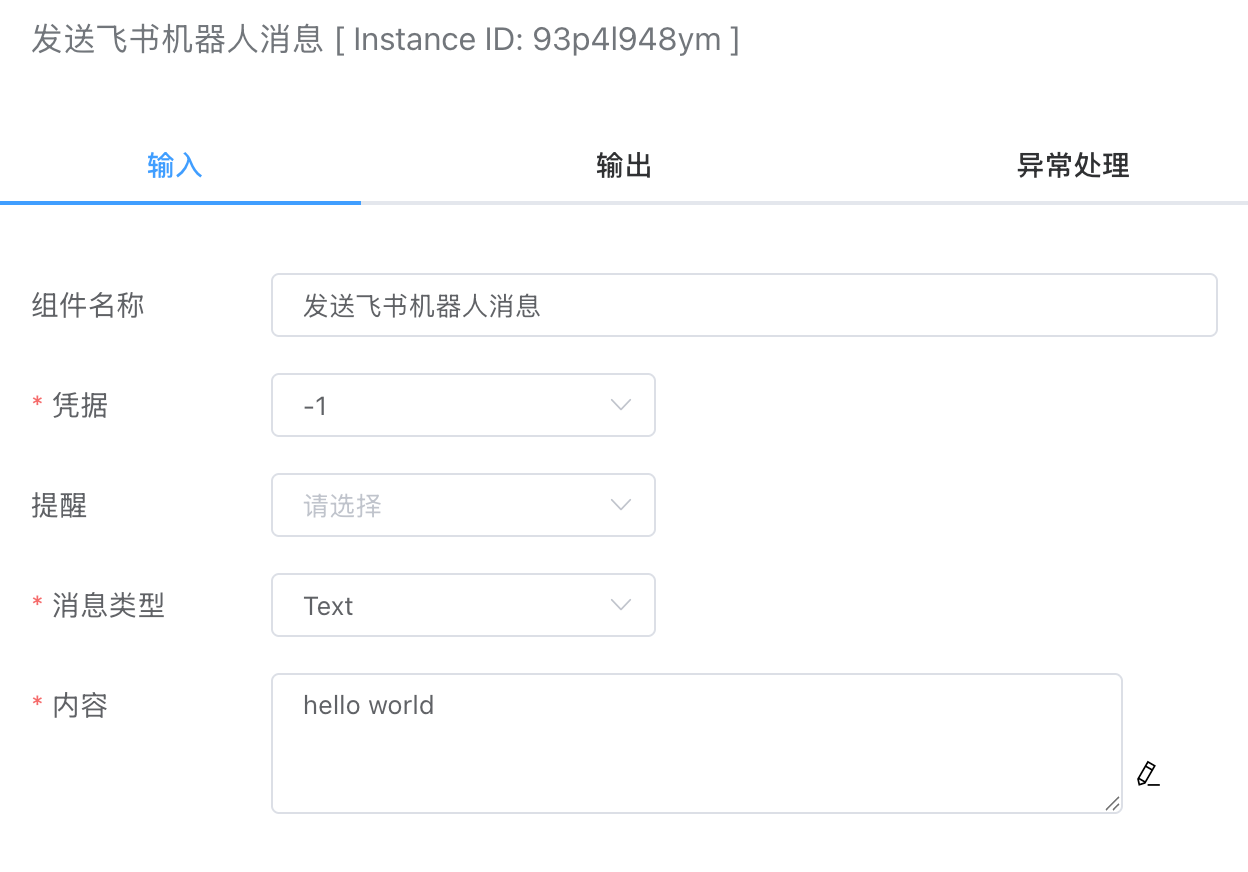Open the 凭据 credential dropdown showing -1
Screen dimensions: 1248x872
[x=463, y=405]
